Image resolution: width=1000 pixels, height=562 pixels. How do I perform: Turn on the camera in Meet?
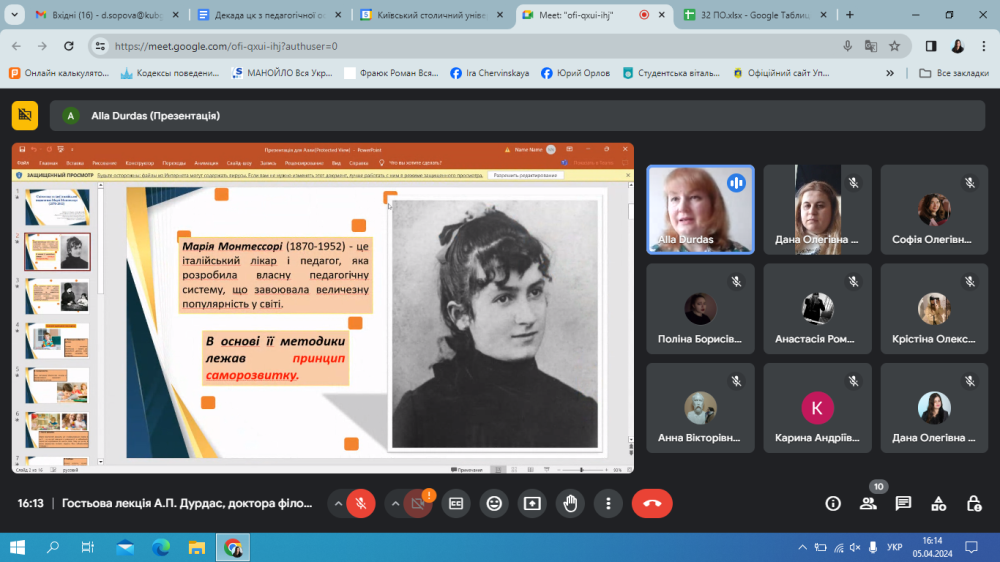(418, 503)
